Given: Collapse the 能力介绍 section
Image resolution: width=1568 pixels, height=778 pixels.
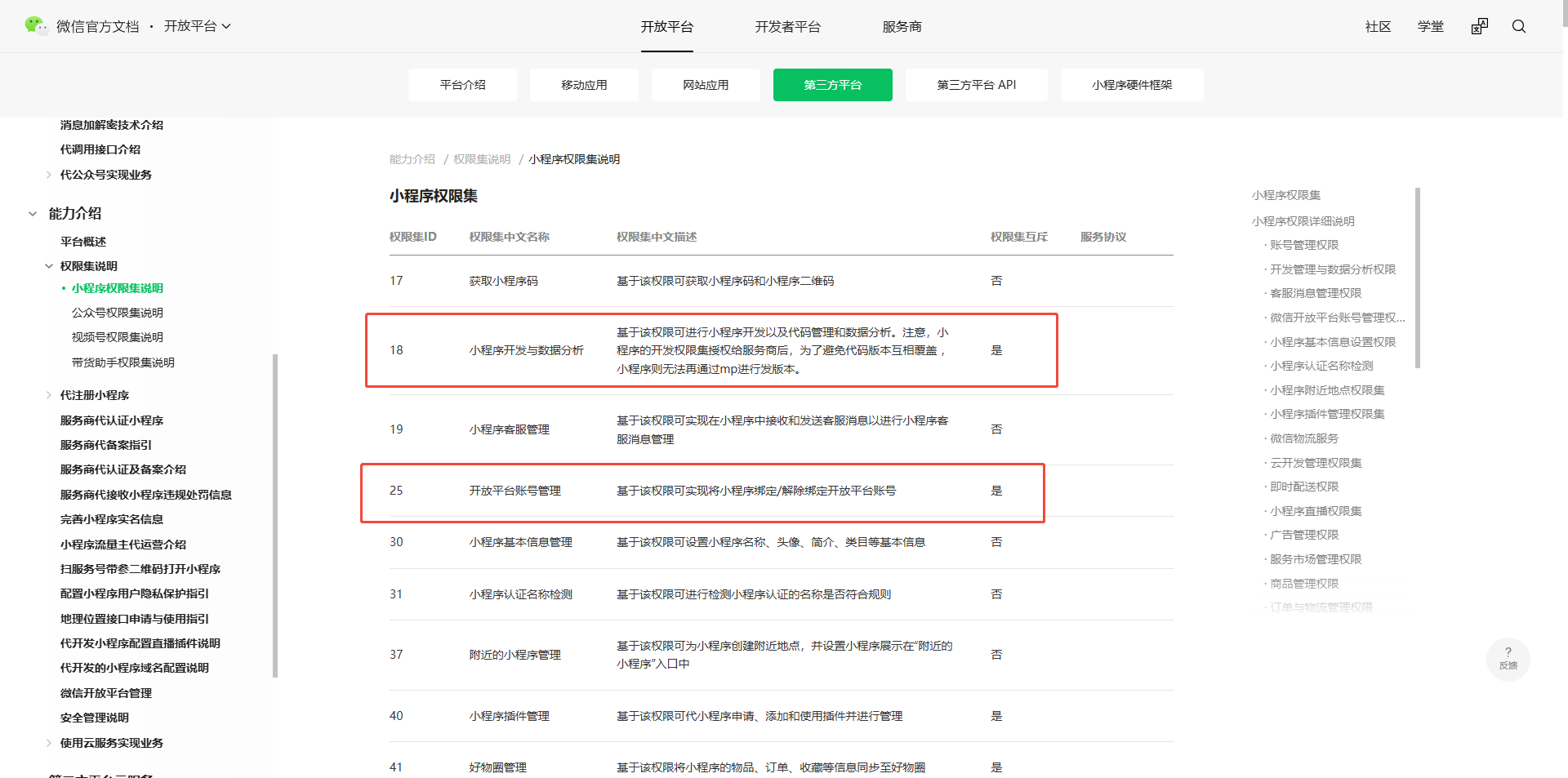Looking at the screenshot, I should 33,214.
